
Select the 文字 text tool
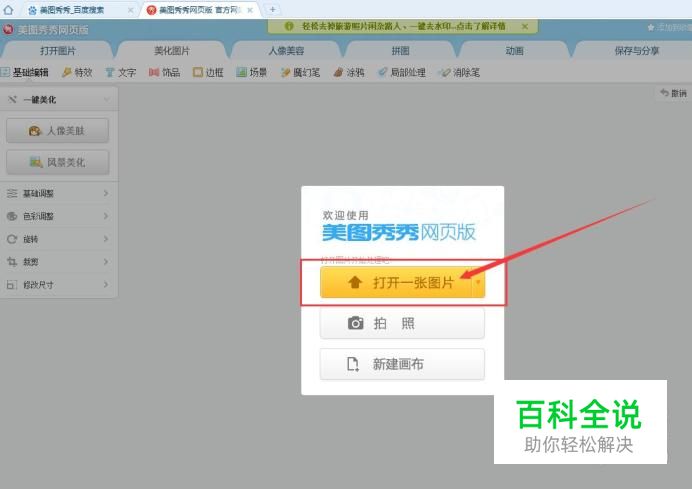point(121,72)
